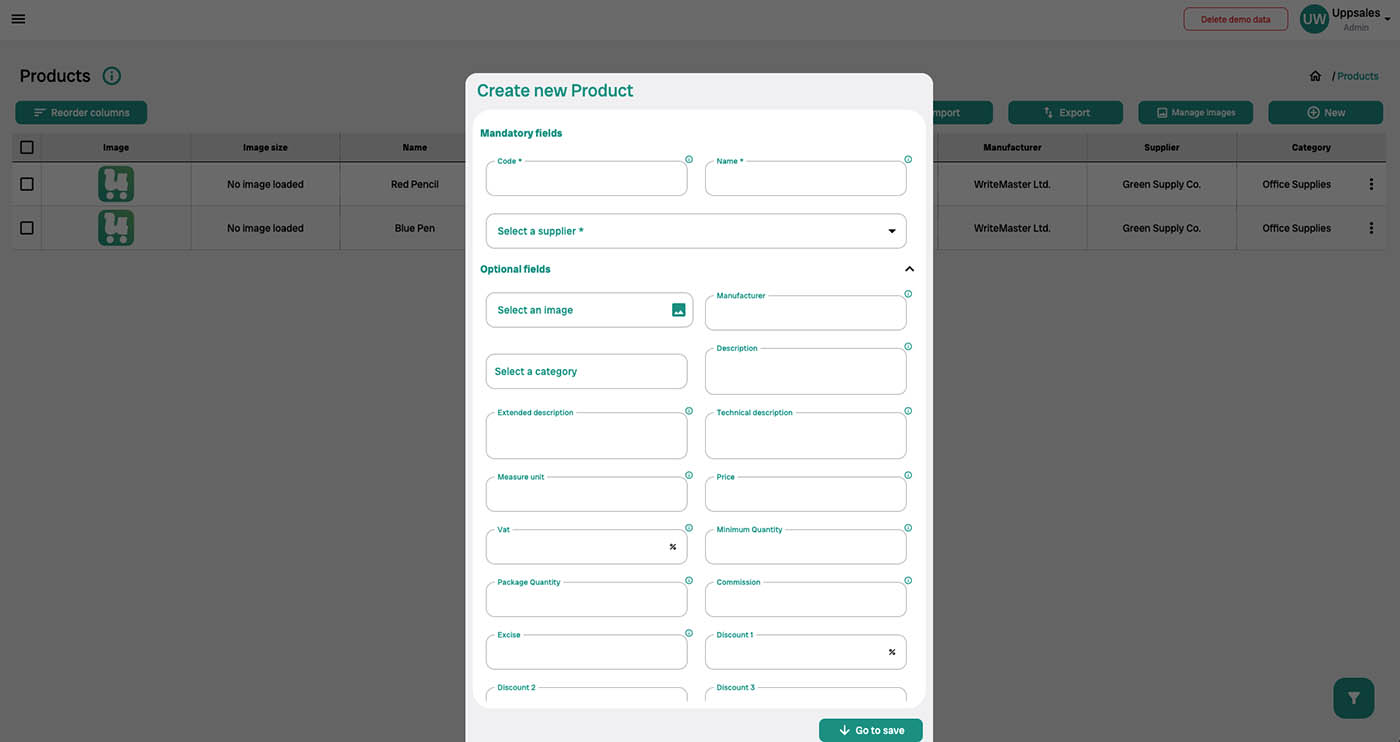The width and height of the screenshot is (1400, 742).
Task: Collapse the Optional fields section
Action: coord(909,268)
